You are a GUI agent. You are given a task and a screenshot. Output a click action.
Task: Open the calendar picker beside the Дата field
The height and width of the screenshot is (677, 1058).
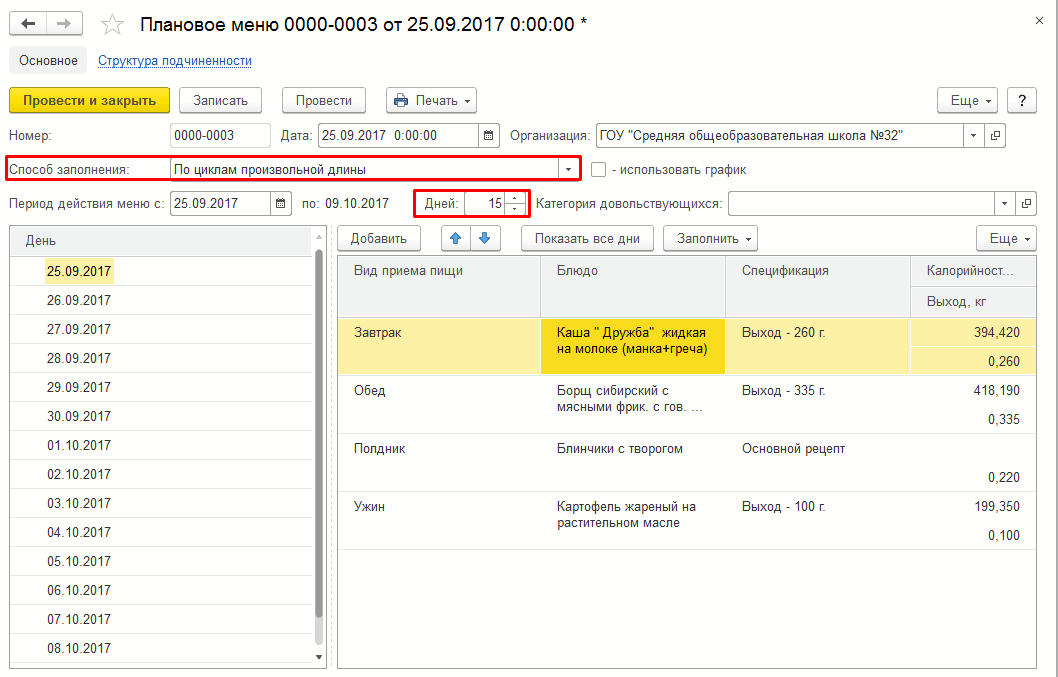(489, 136)
